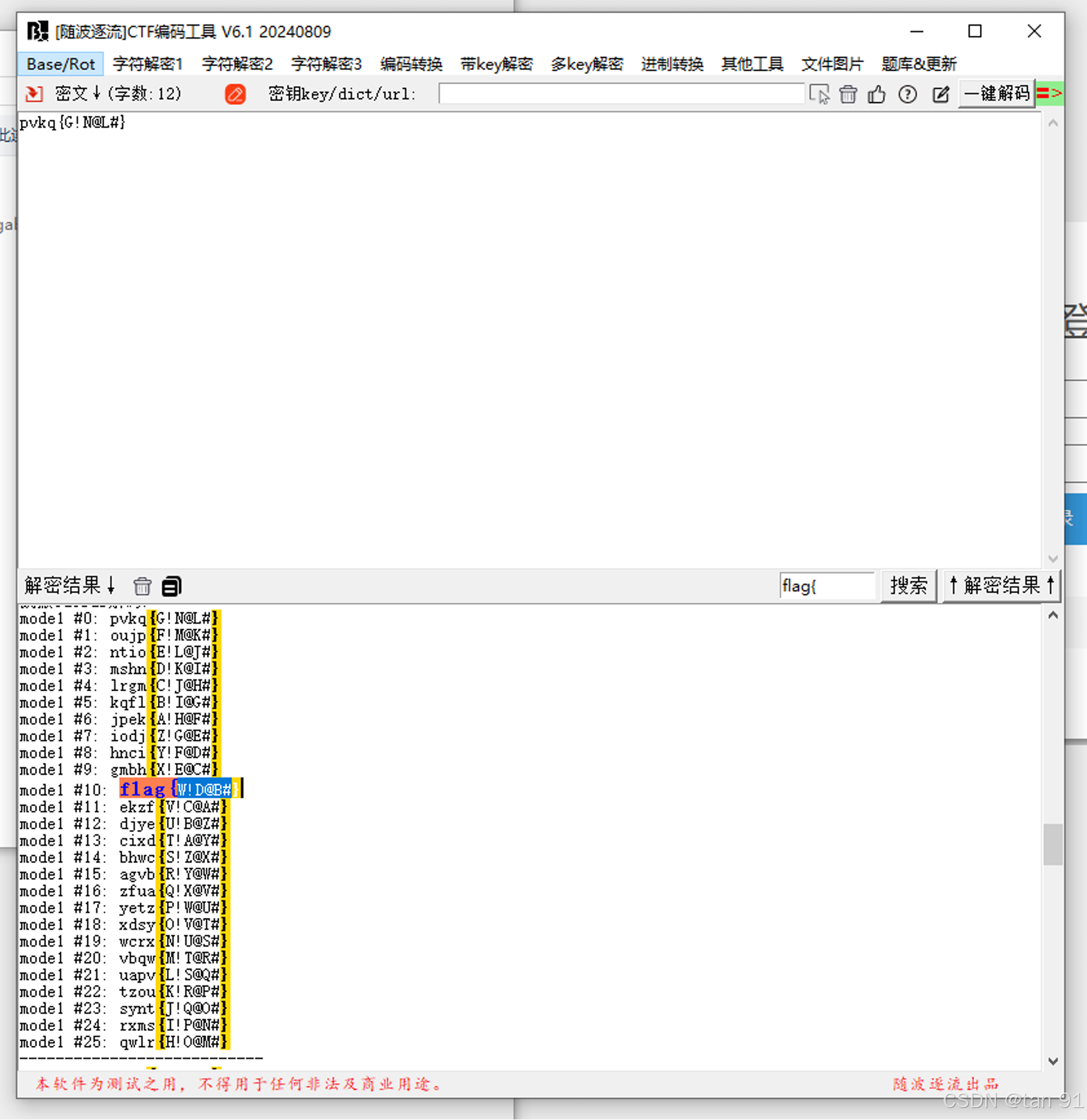
Task: Open the 字符解密3 menu
Action: pos(327,63)
